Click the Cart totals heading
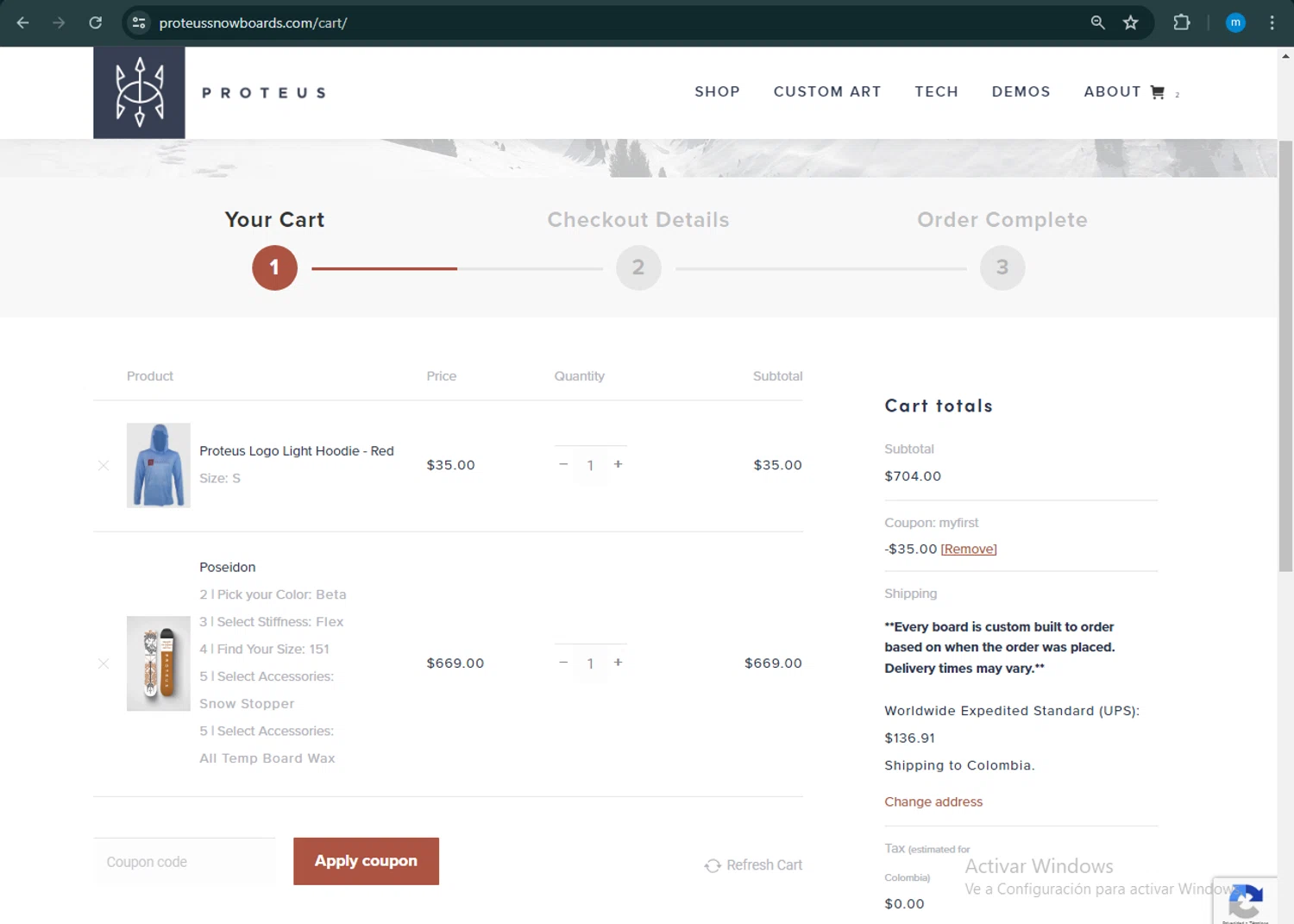Screen dimensions: 1294x924 939,405
